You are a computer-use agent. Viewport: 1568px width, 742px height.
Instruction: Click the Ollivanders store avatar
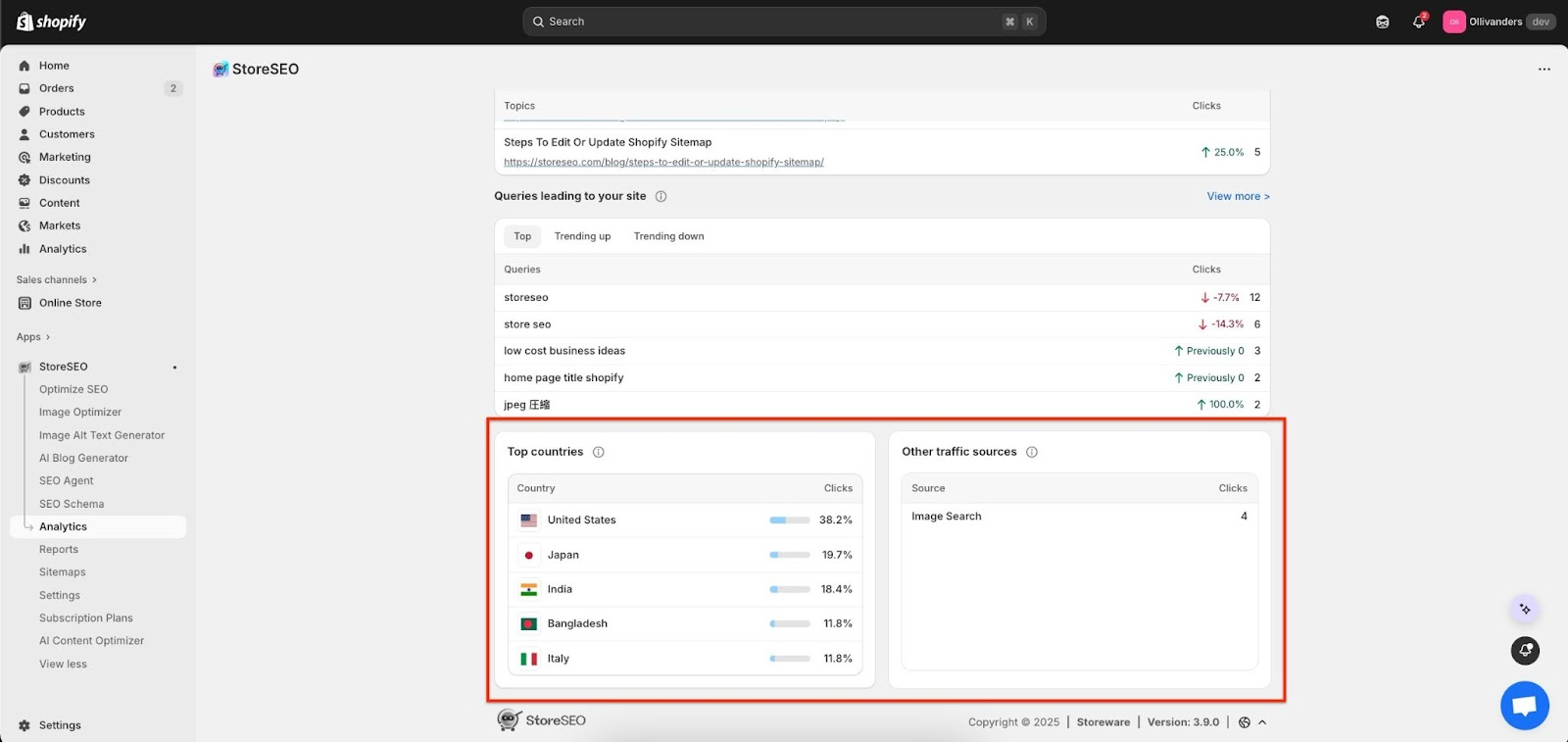[1453, 22]
